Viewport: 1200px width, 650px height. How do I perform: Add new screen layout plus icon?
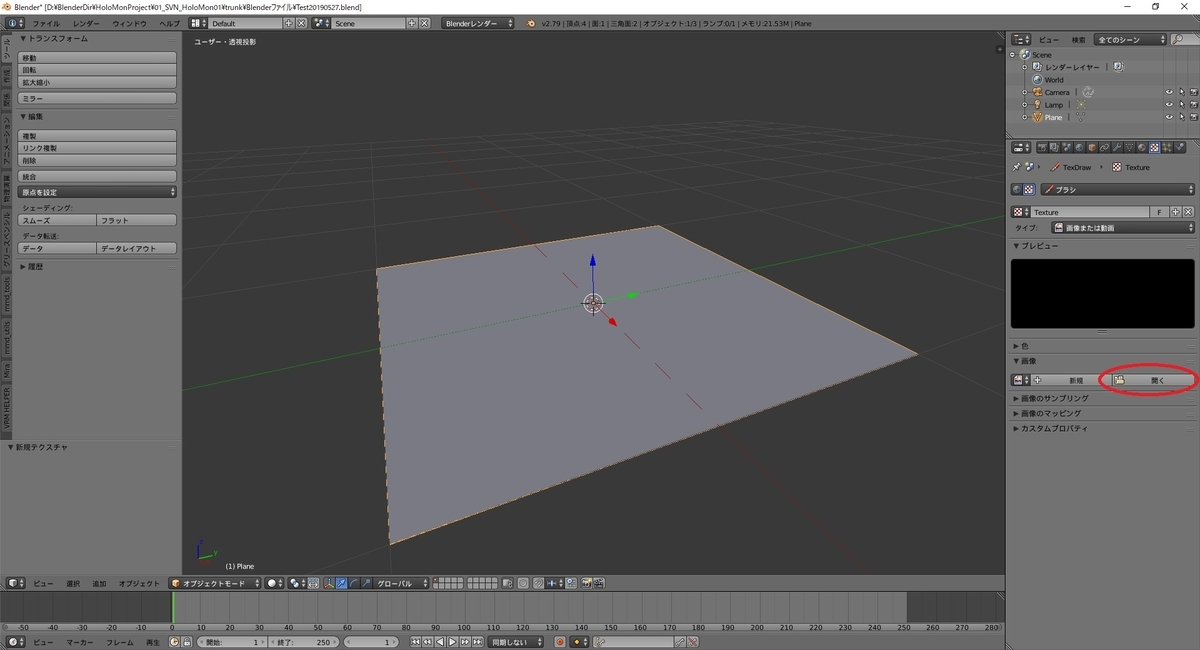pos(289,22)
